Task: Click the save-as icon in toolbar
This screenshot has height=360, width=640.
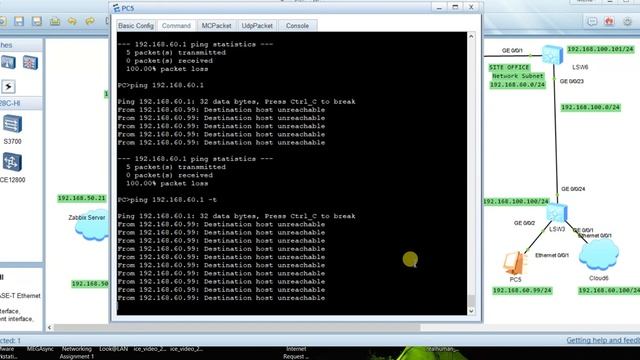Action: tap(37, 21)
